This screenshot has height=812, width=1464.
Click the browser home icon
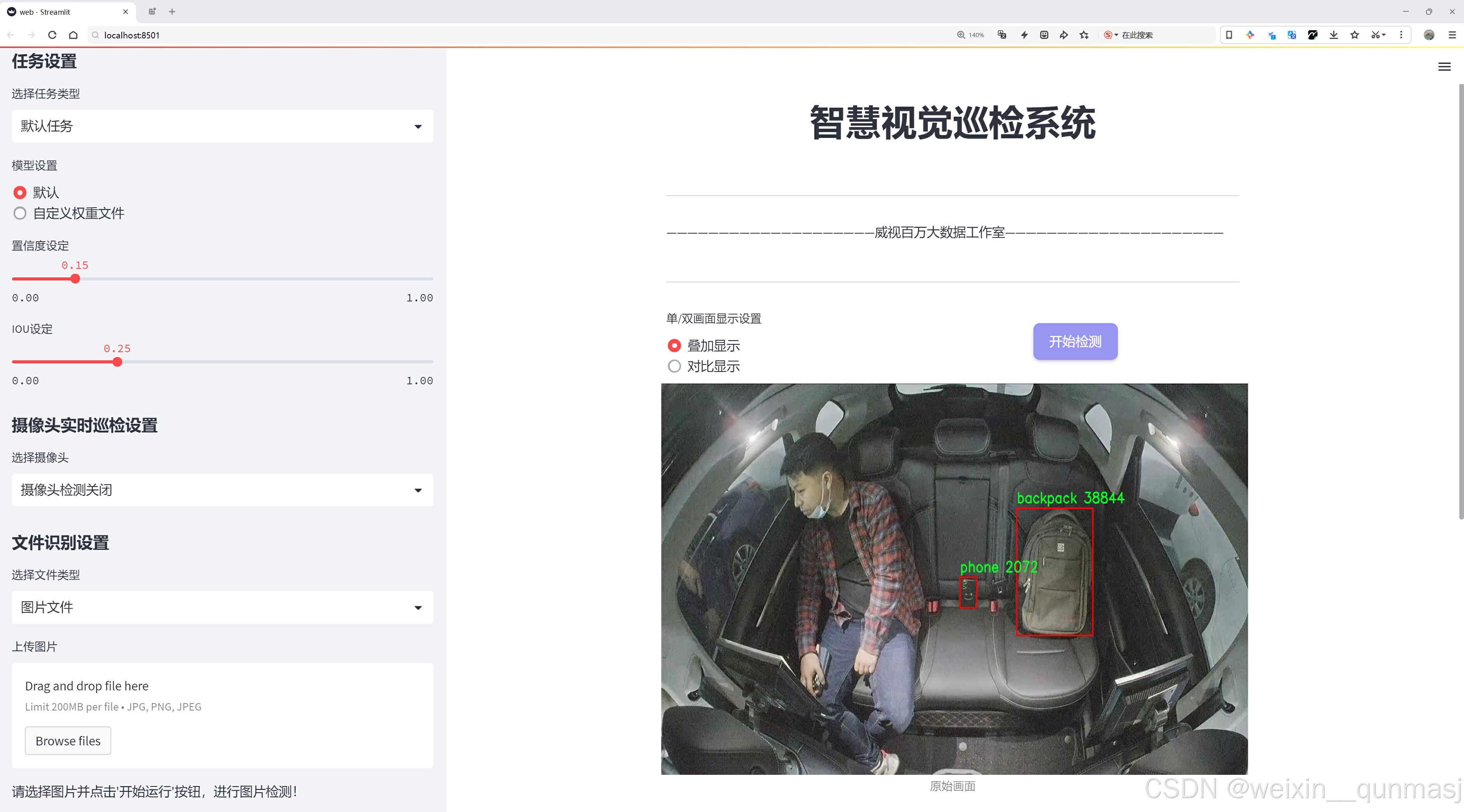pos(73,35)
